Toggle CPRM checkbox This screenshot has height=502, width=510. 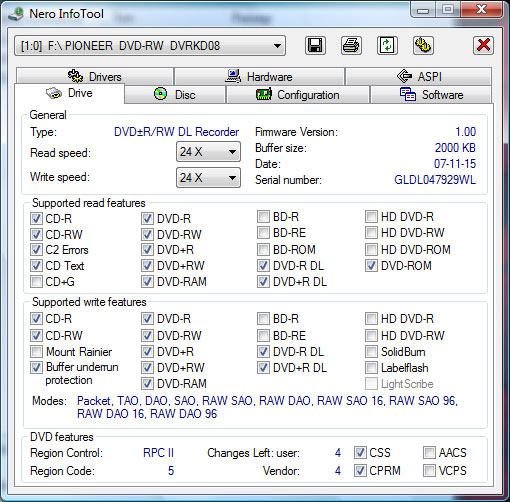360,470
